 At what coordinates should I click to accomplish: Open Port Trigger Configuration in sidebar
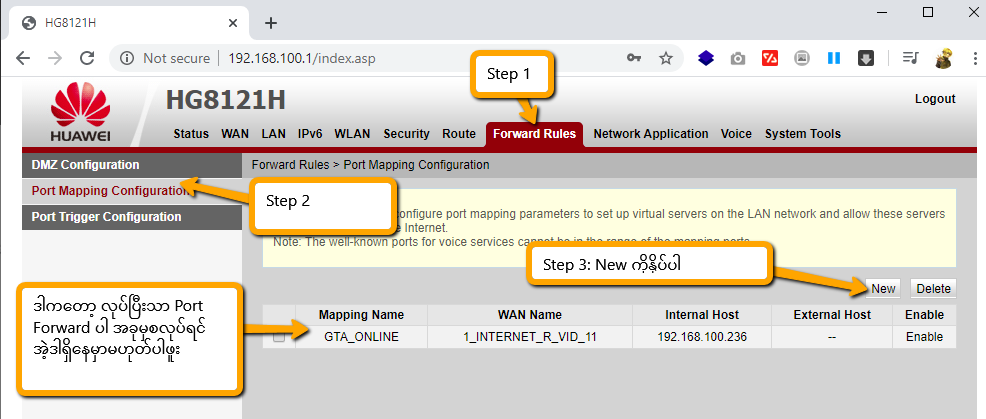point(132,217)
